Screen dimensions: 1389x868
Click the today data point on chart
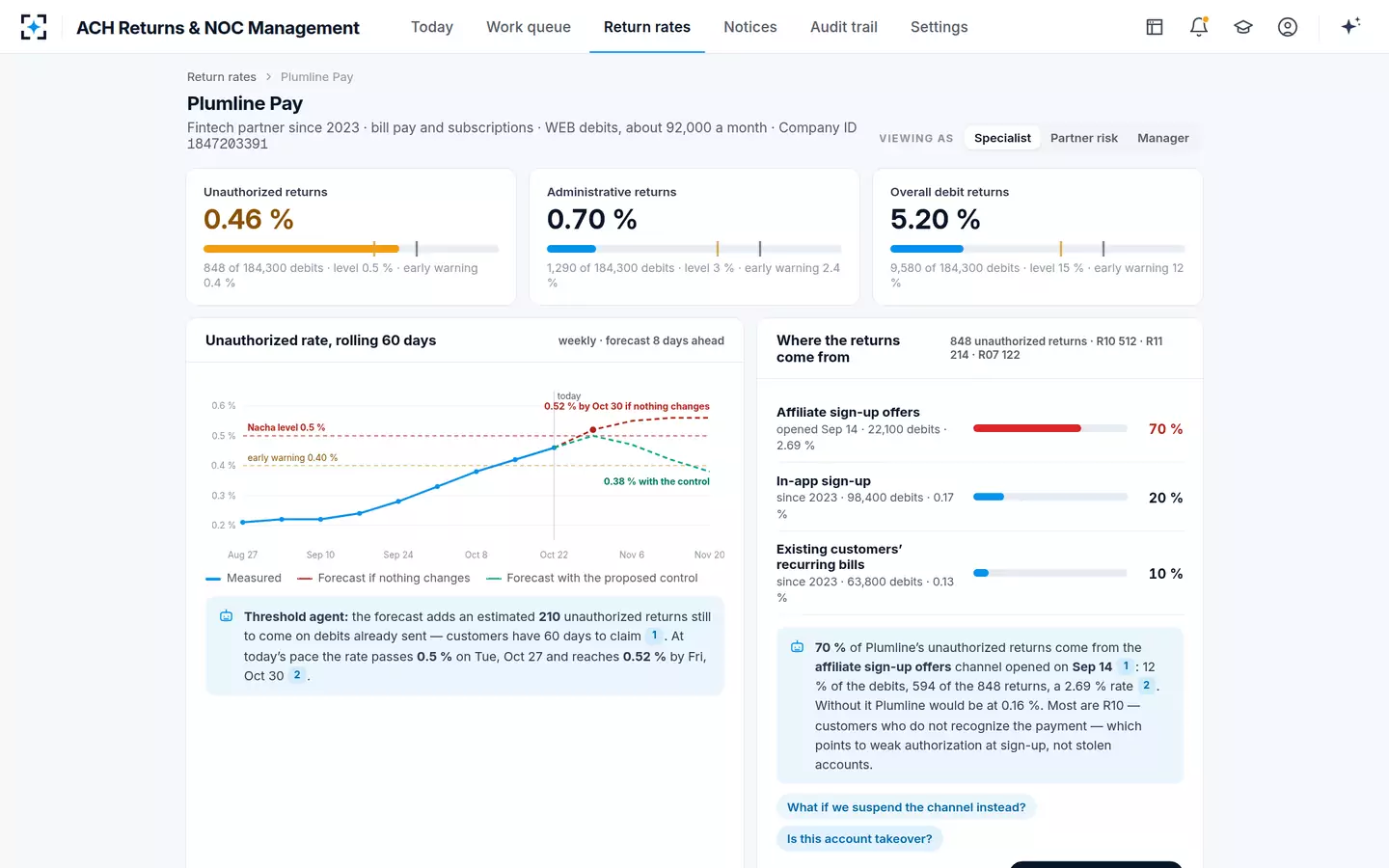[554, 448]
